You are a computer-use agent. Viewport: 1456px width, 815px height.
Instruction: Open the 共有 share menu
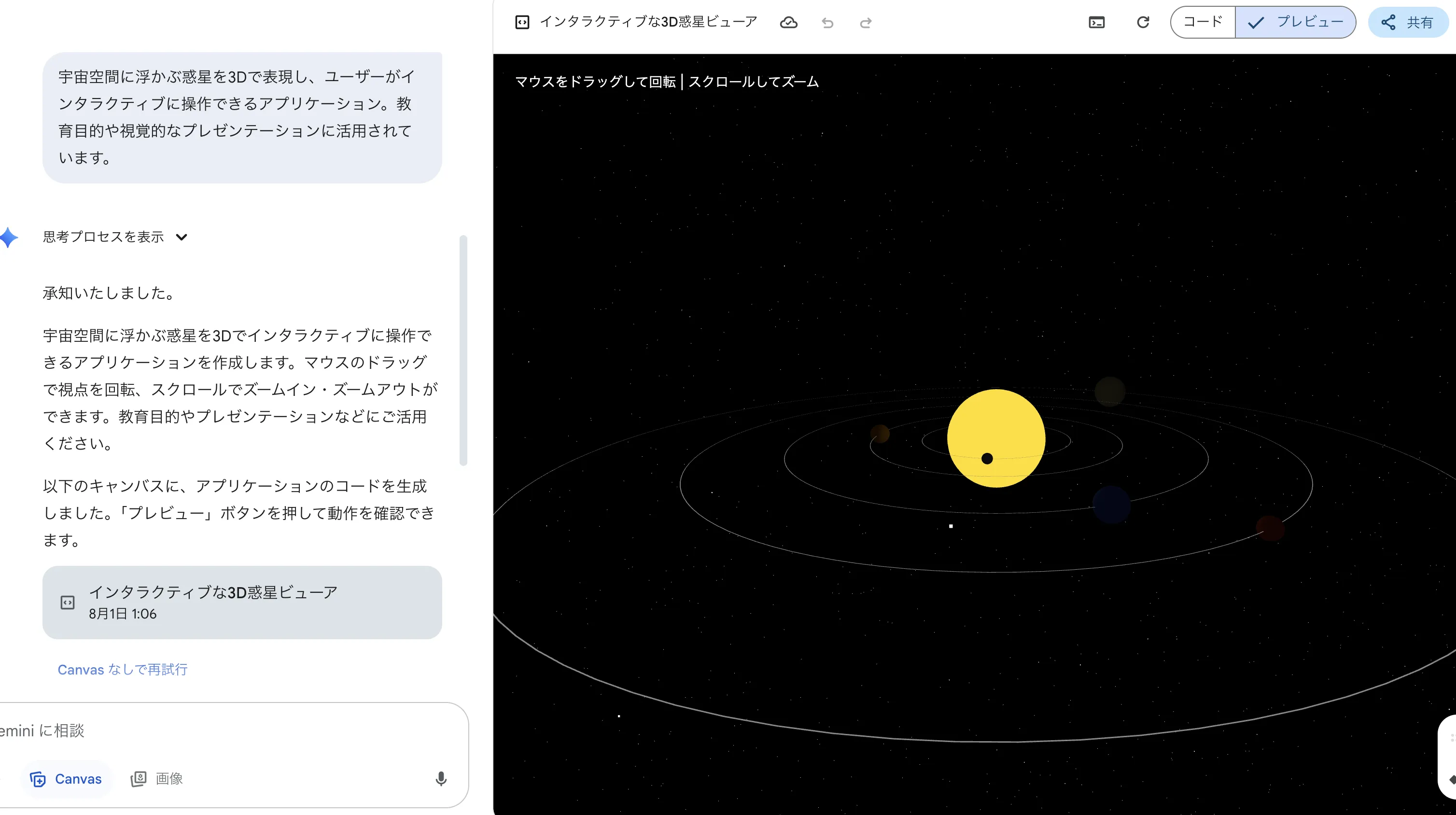click(x=1408, y=22)
